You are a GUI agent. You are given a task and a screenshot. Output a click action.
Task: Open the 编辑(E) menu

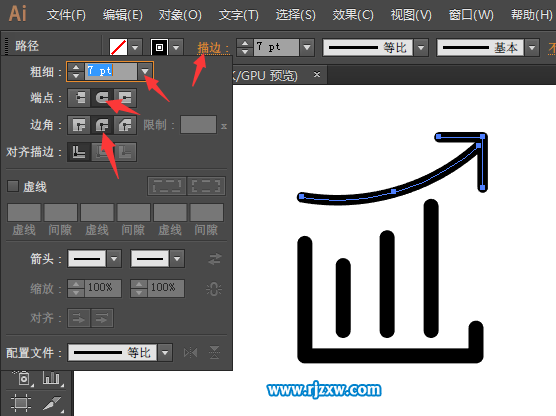pyautogui.click(x=122, y=15)
